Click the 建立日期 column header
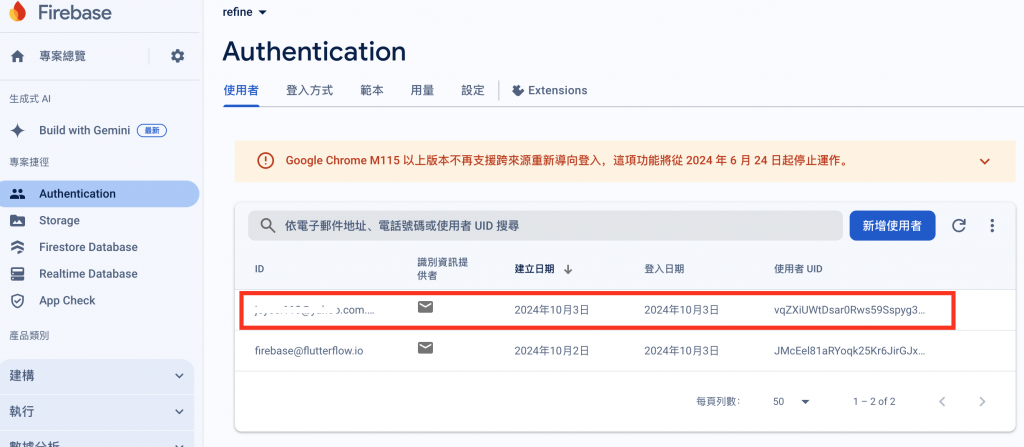 (534, 269)
